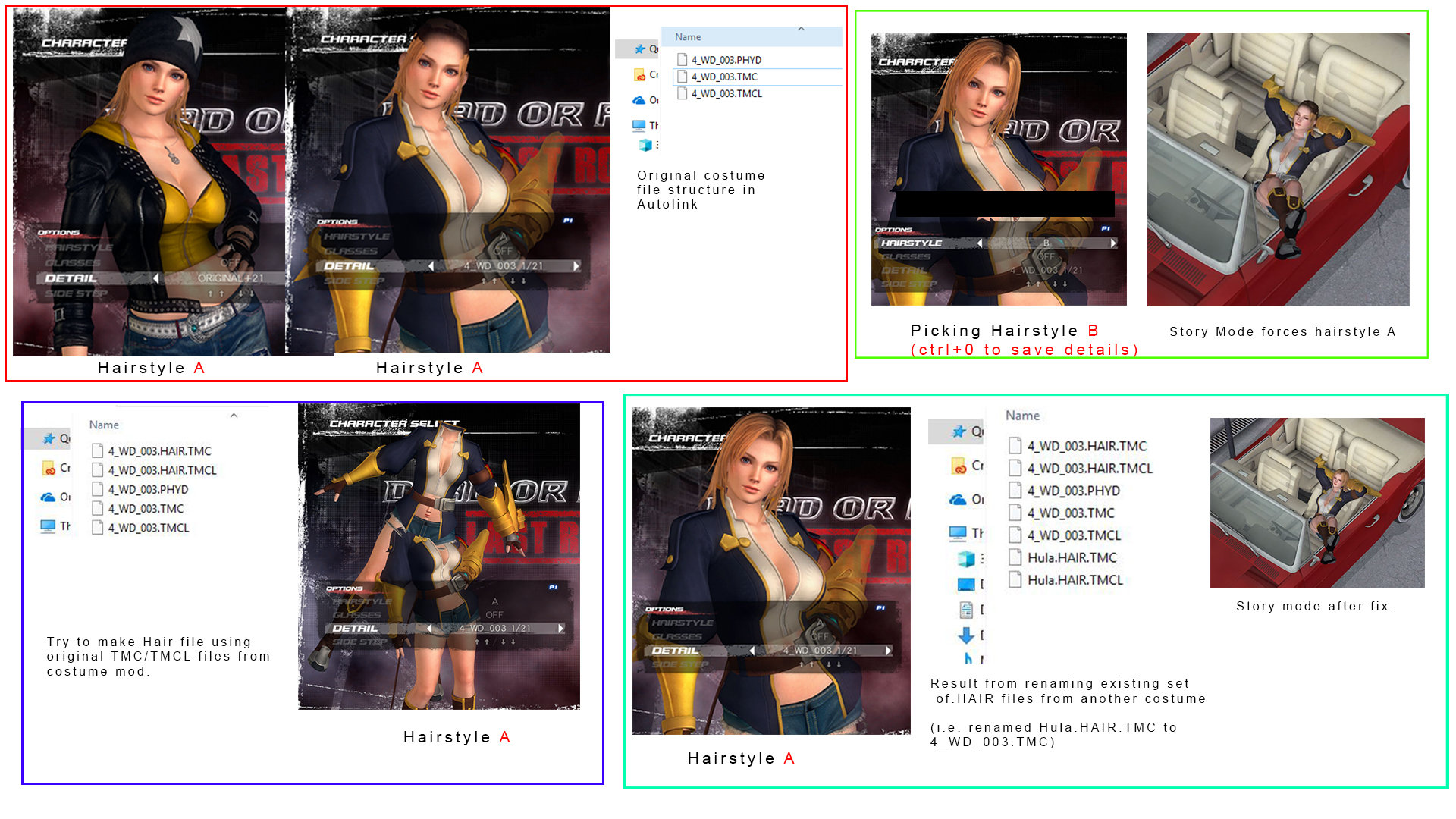Open Documents icon in Hula-files Explorer sidebar

pos(966,609)
